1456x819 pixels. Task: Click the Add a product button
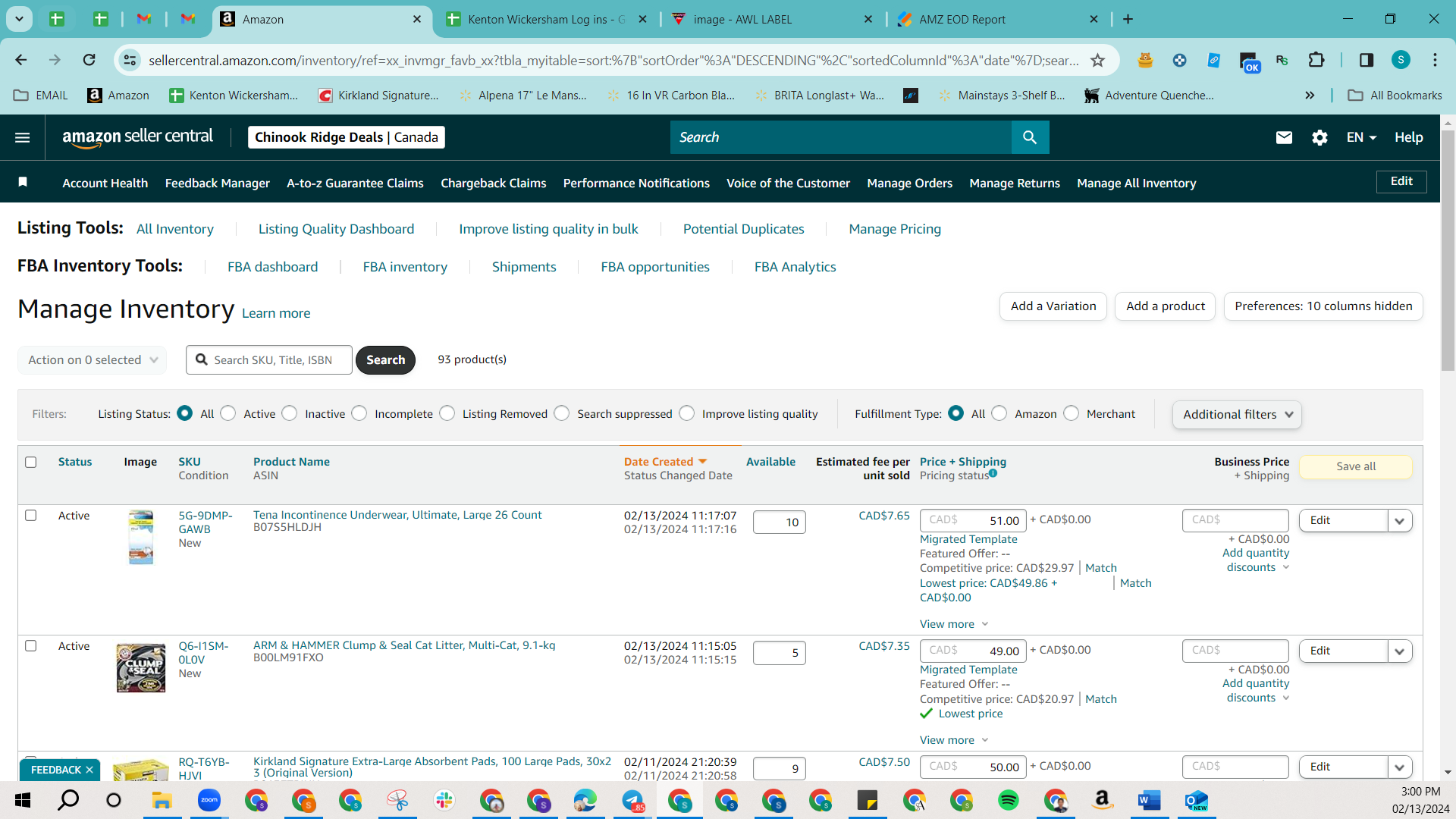pyautogui.click(x=1165, y=306)
